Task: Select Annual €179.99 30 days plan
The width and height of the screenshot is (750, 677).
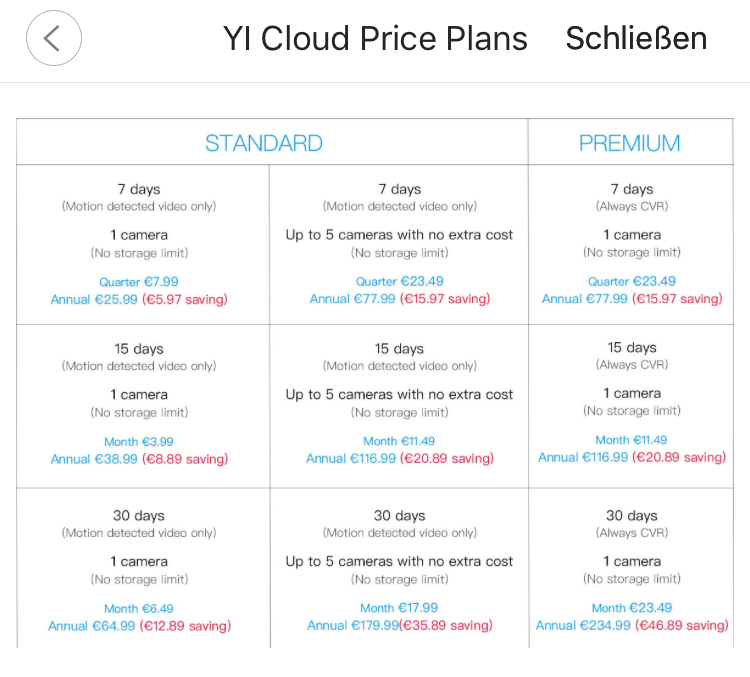Action: pos(353,625)
